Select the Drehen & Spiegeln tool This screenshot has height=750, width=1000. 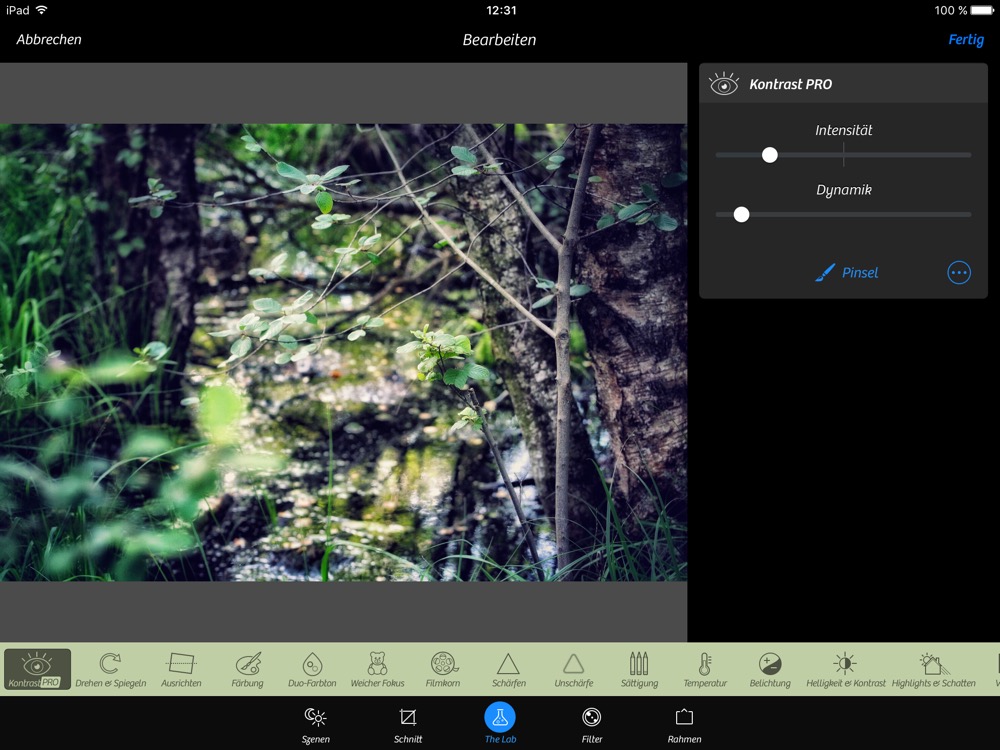(110, 669)
